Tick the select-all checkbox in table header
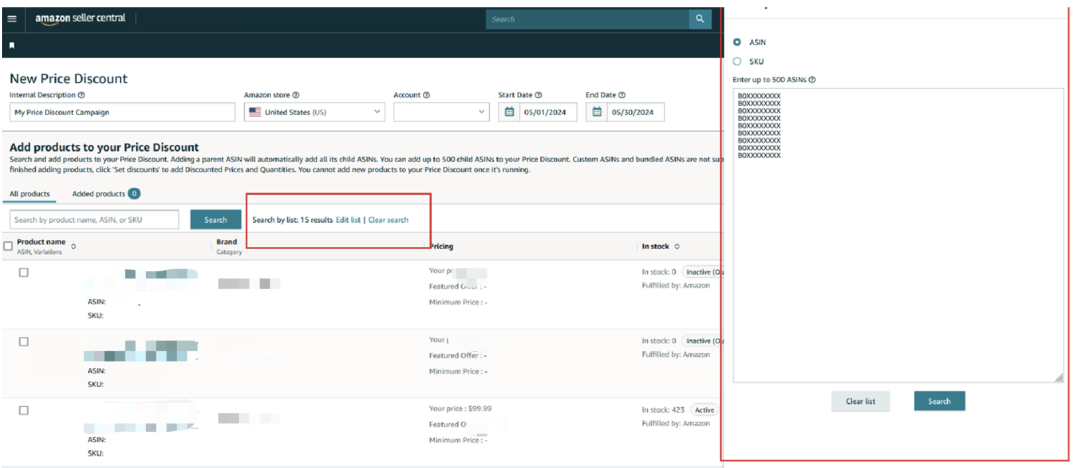 click(8, 245)
